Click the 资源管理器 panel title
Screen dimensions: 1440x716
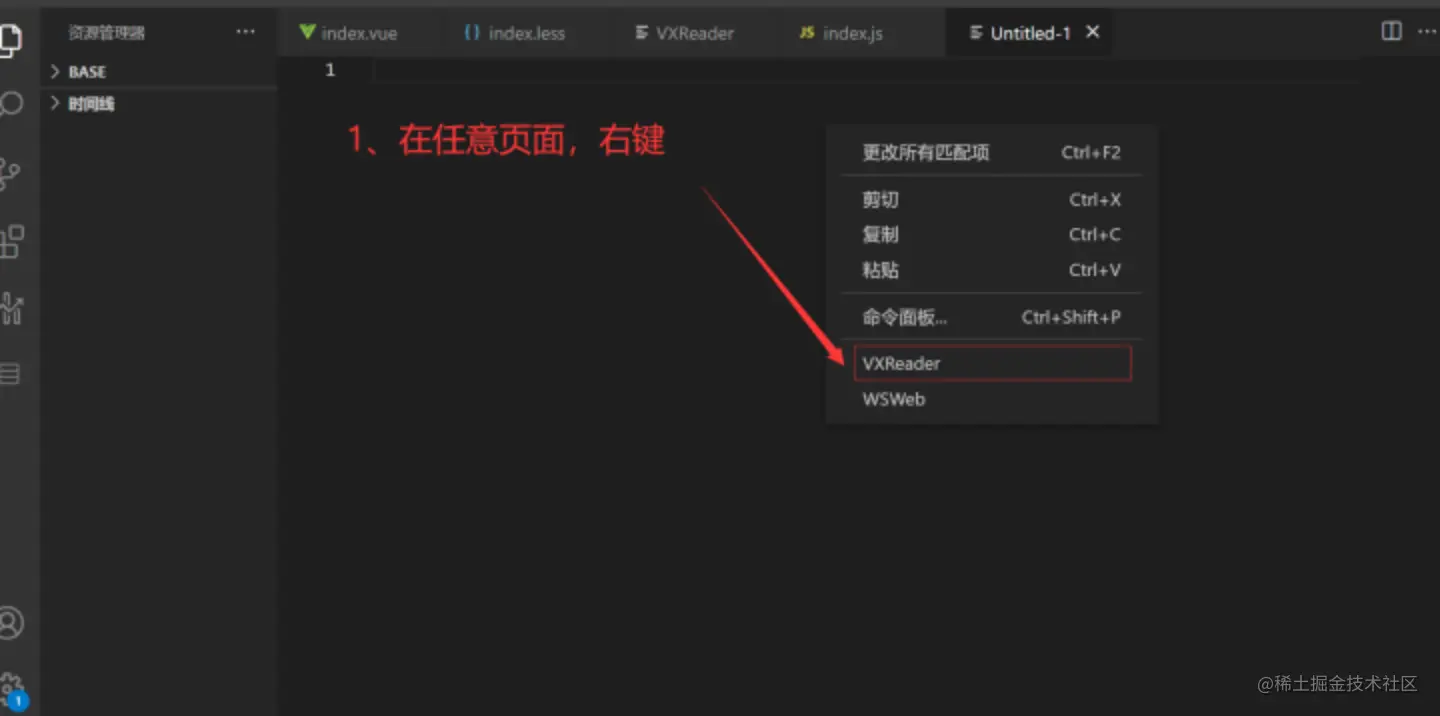pyautogui.click(x=106, y=33)
